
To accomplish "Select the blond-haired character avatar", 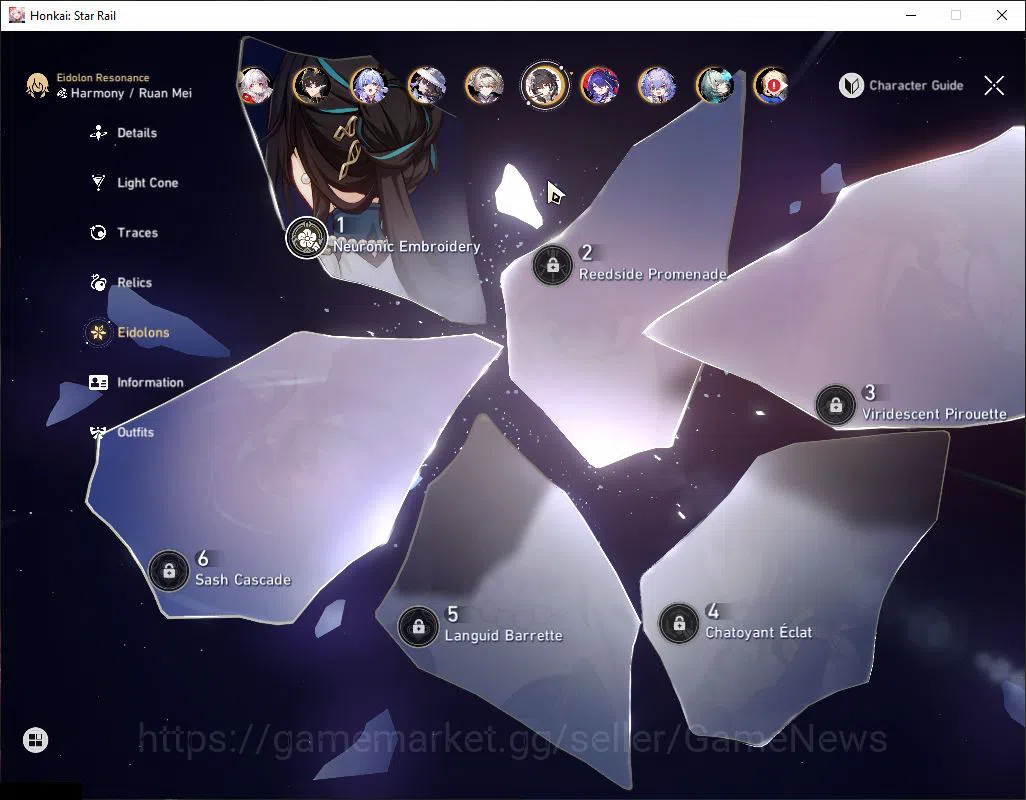I will point(484,86).
